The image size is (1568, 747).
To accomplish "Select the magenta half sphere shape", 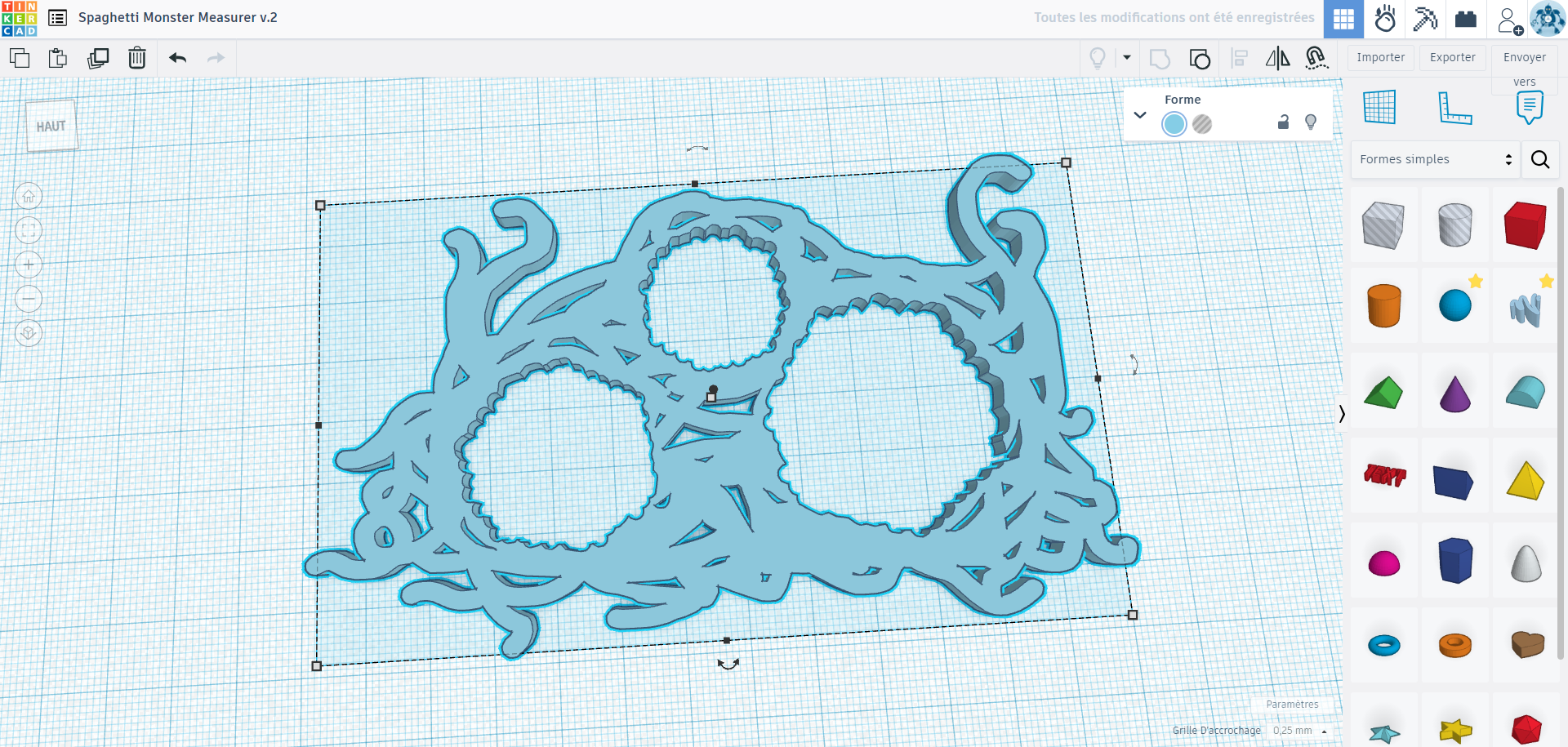I will click(1383, 562).
